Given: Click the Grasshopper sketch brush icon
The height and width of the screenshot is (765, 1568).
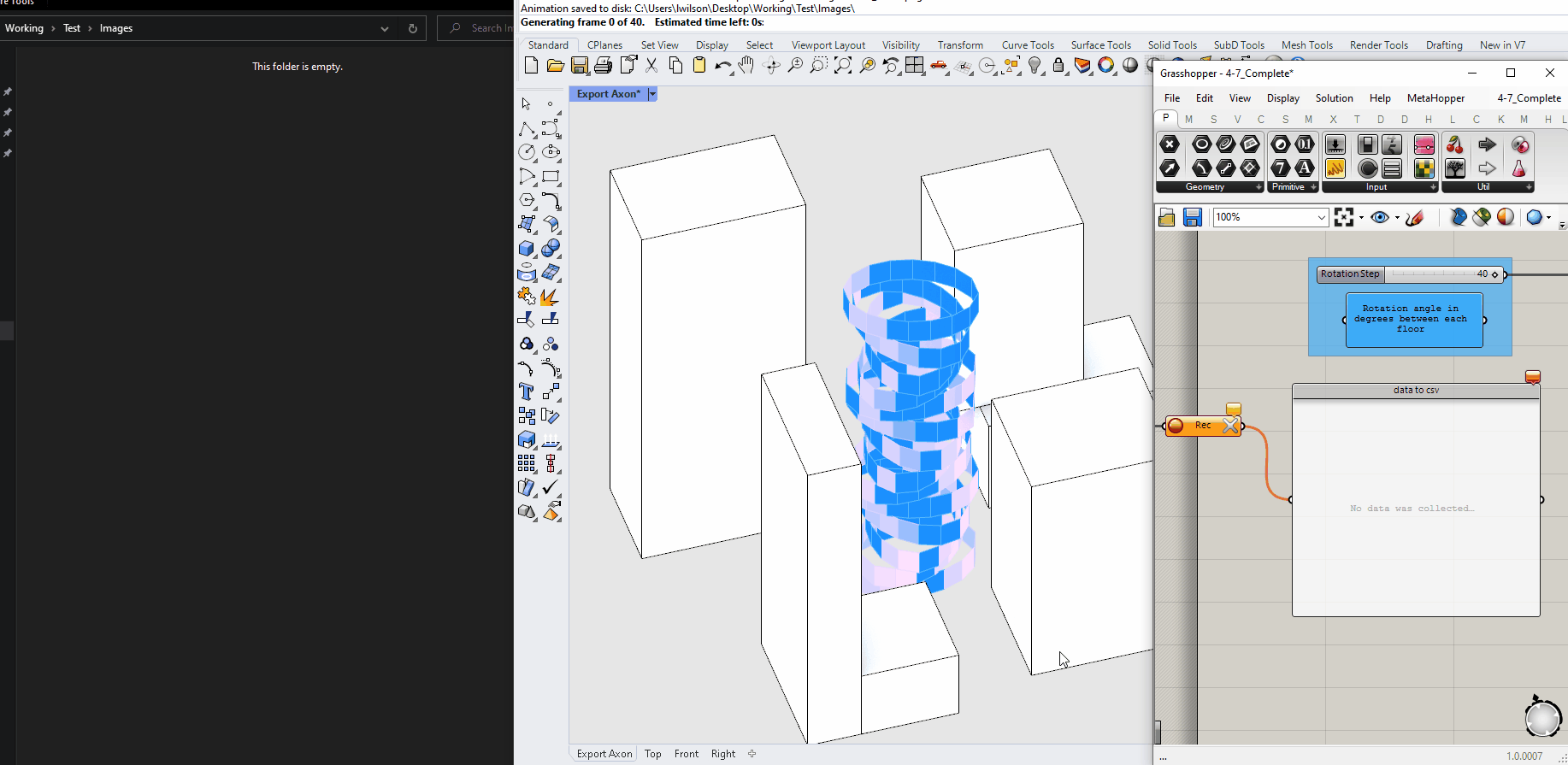Looking at the screenshot, I should coord(1415,217).
